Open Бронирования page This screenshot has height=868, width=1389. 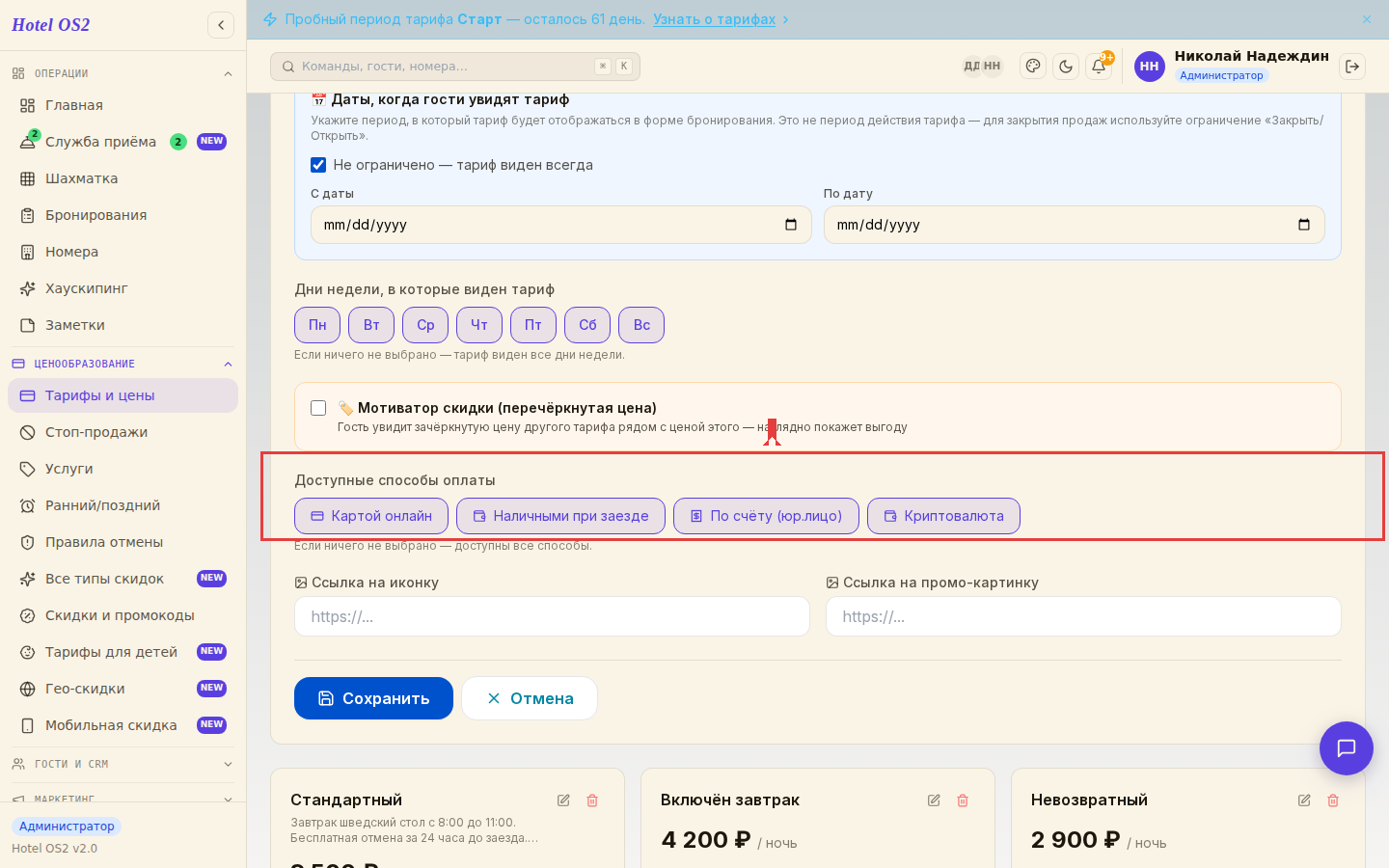(123, 215)
